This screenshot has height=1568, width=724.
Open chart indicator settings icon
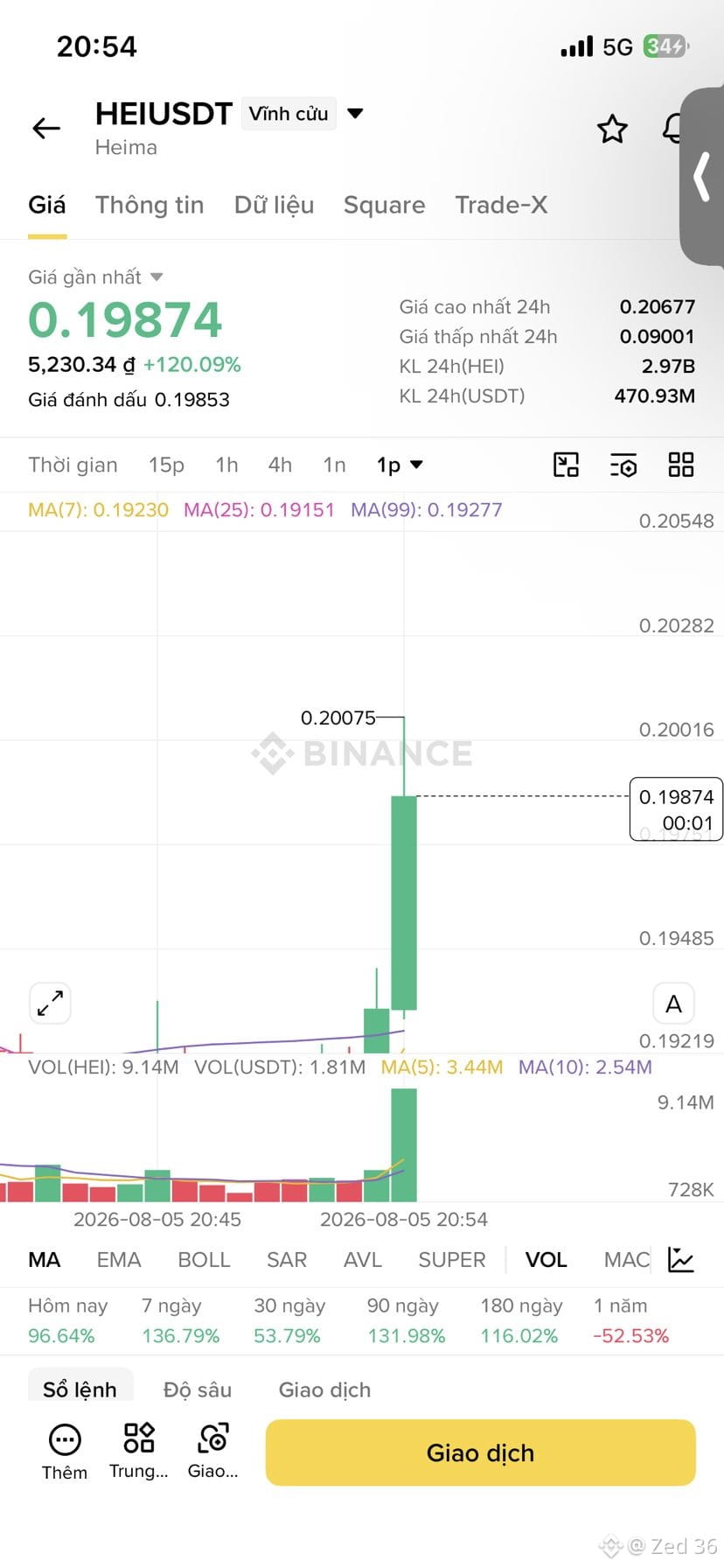pos(623,465)
